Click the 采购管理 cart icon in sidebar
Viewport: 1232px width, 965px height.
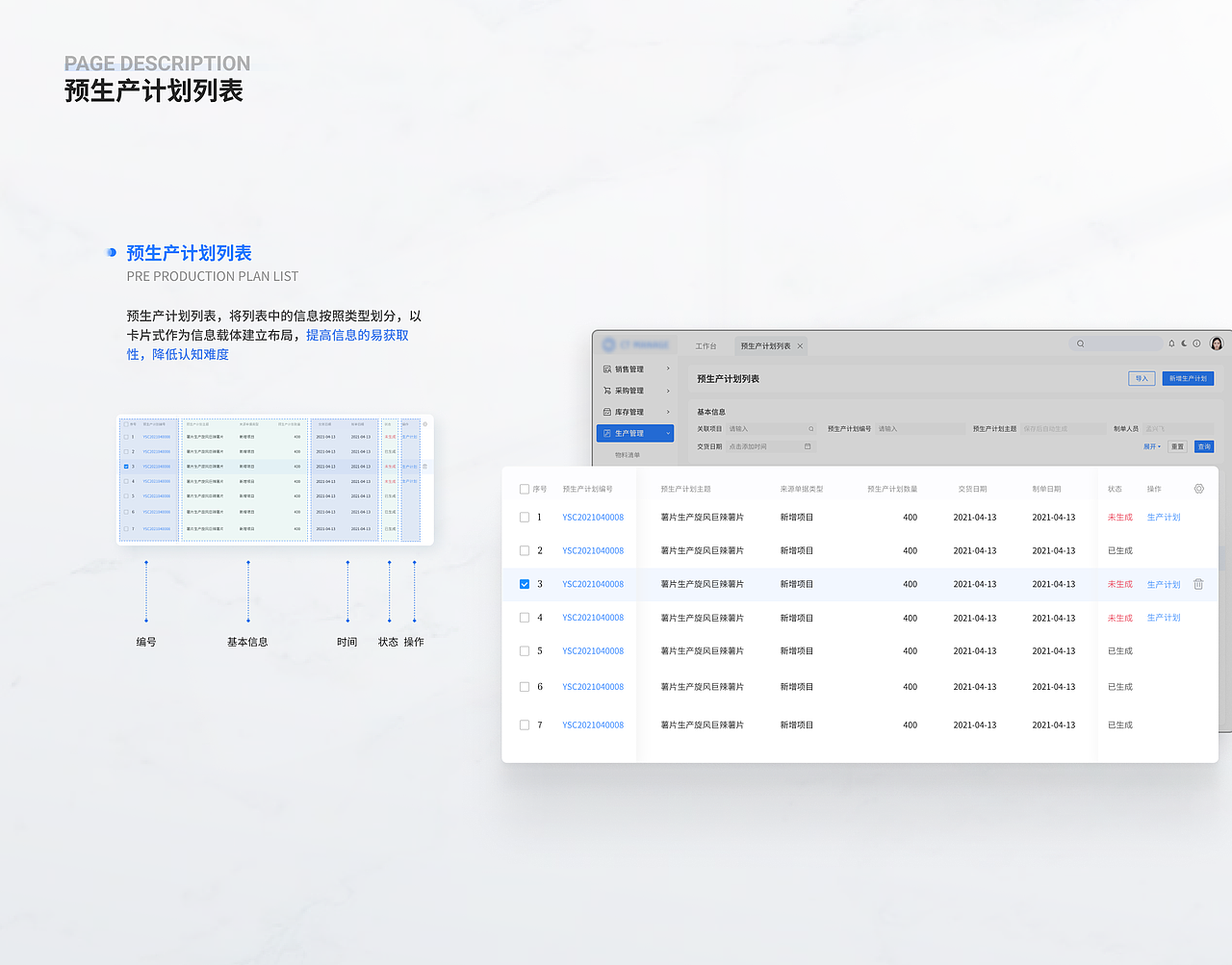[x=608, y=391]
